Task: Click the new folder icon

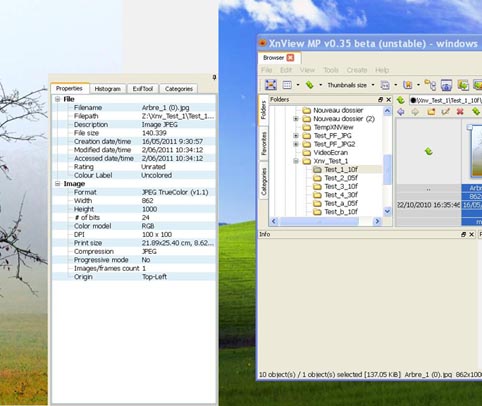Action: point(431,111)
